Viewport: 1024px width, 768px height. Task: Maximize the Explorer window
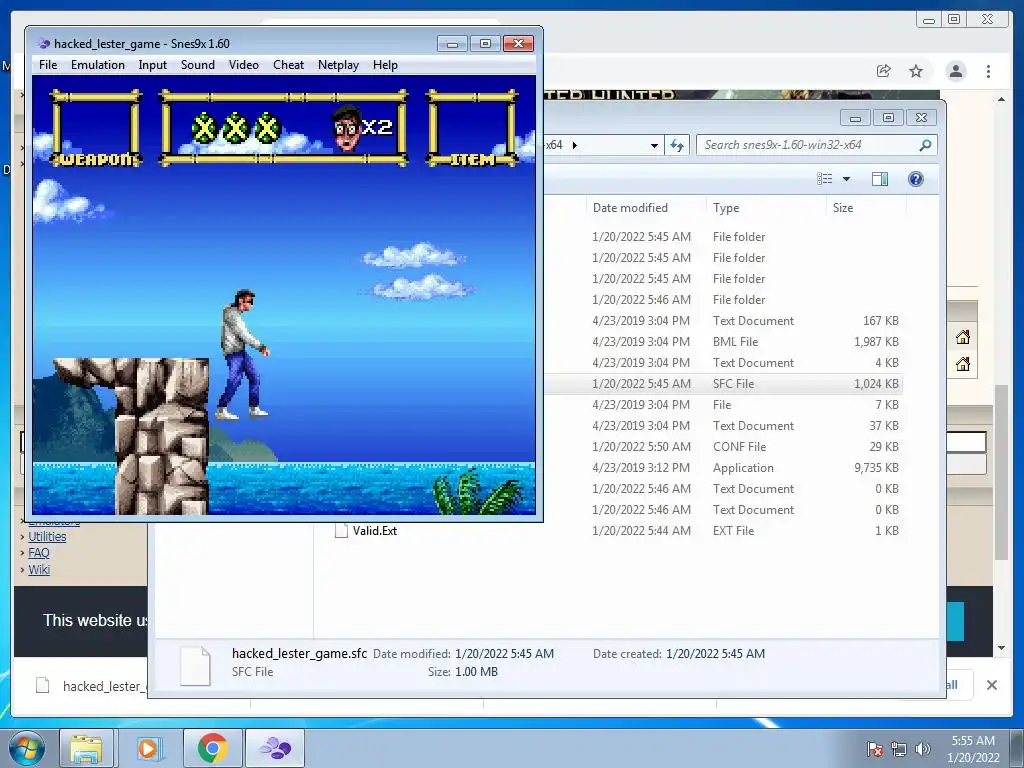point(888,118)
